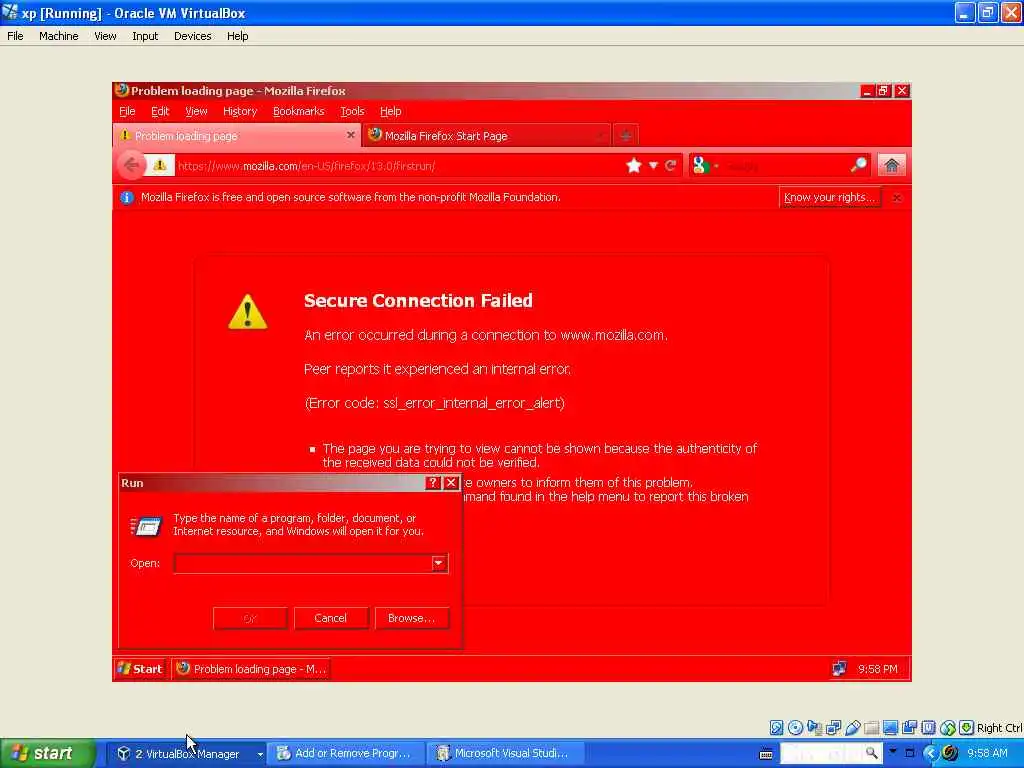The image size is (1024, 768).
Task: Click the Open text field in Run dialog
Action: (x=302, y=563)
